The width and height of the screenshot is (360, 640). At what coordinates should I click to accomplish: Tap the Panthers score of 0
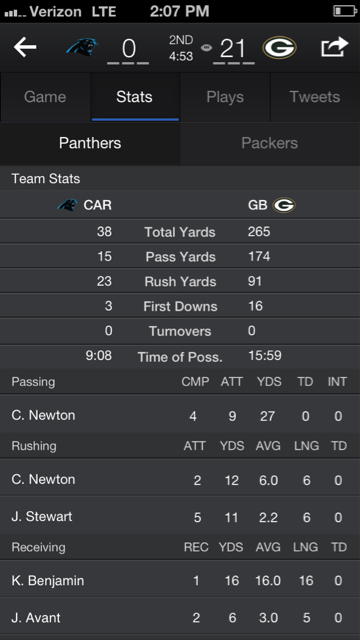128,49
